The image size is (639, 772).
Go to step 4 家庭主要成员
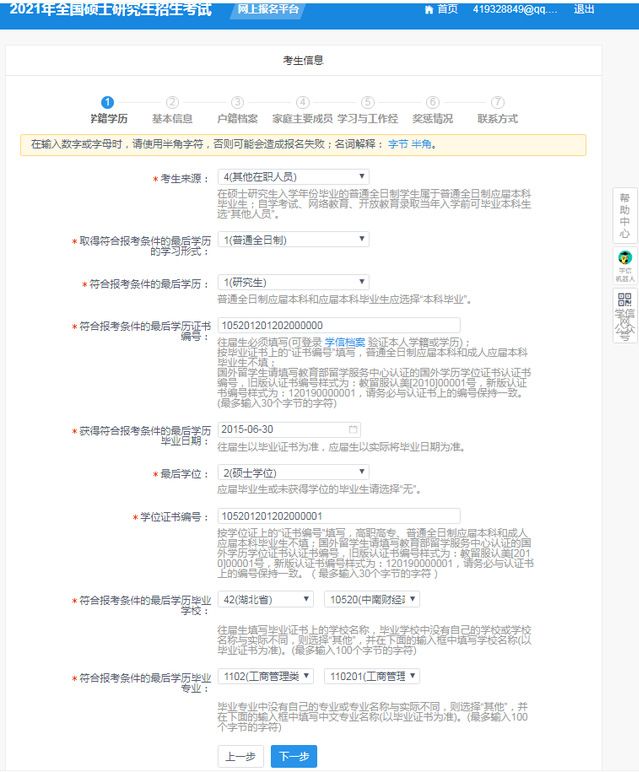tap(302, 110)
